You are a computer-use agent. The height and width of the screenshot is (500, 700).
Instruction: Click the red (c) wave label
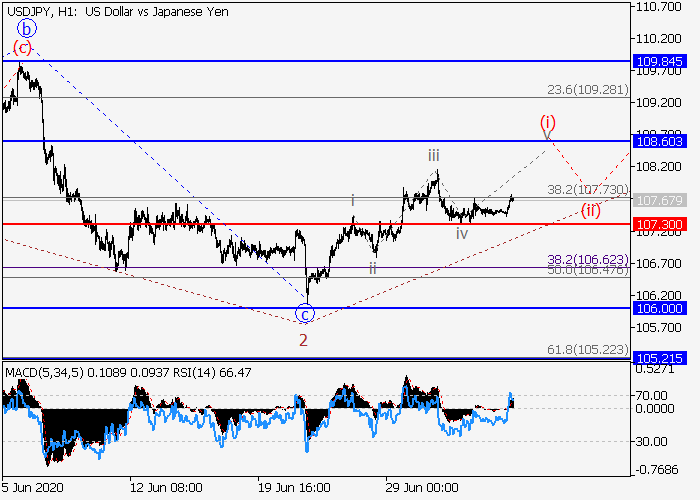tap(22, 47)
